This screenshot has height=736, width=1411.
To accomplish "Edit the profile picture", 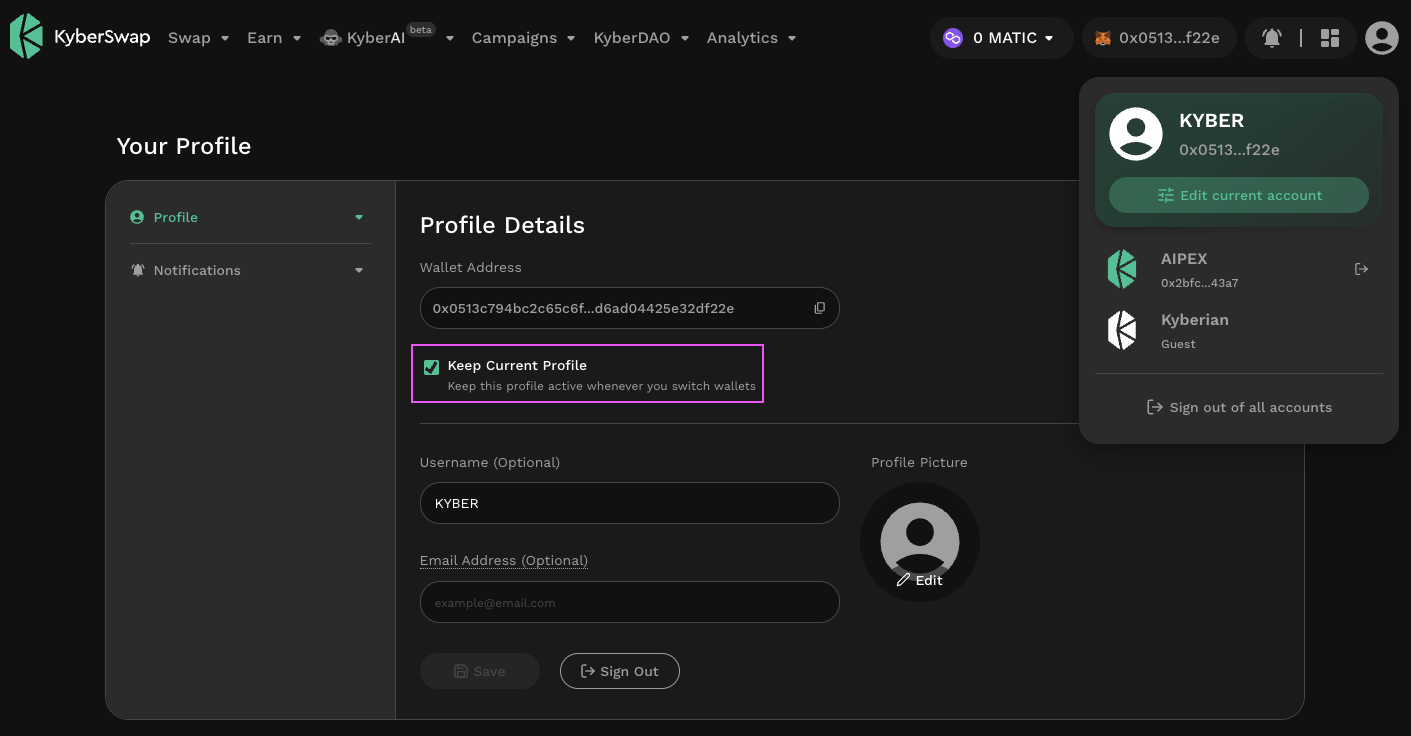I will point(919,580).
